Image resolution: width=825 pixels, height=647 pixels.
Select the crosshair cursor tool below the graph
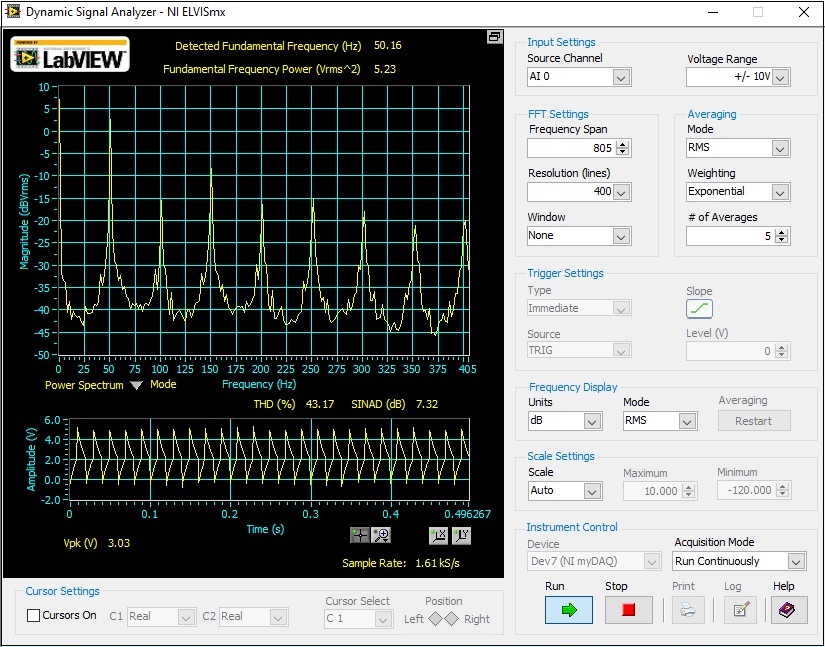pos(359,535)
